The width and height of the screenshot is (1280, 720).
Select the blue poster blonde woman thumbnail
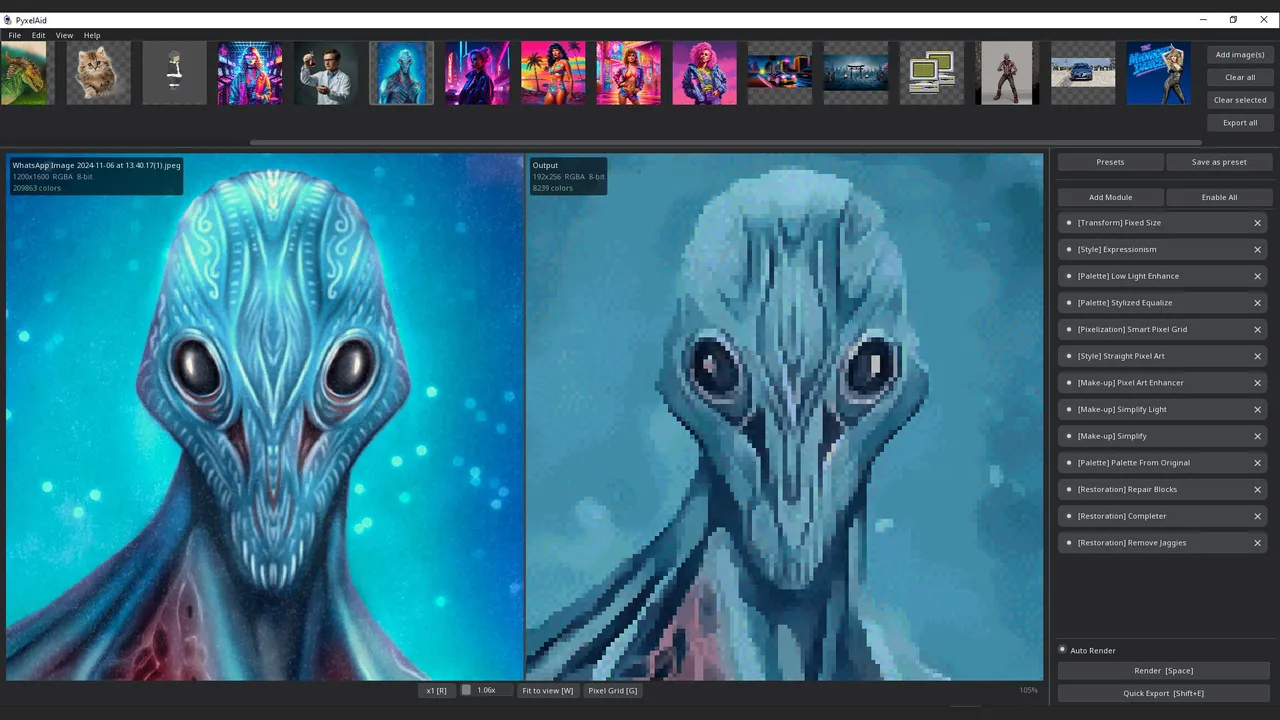pos(1159,73)
